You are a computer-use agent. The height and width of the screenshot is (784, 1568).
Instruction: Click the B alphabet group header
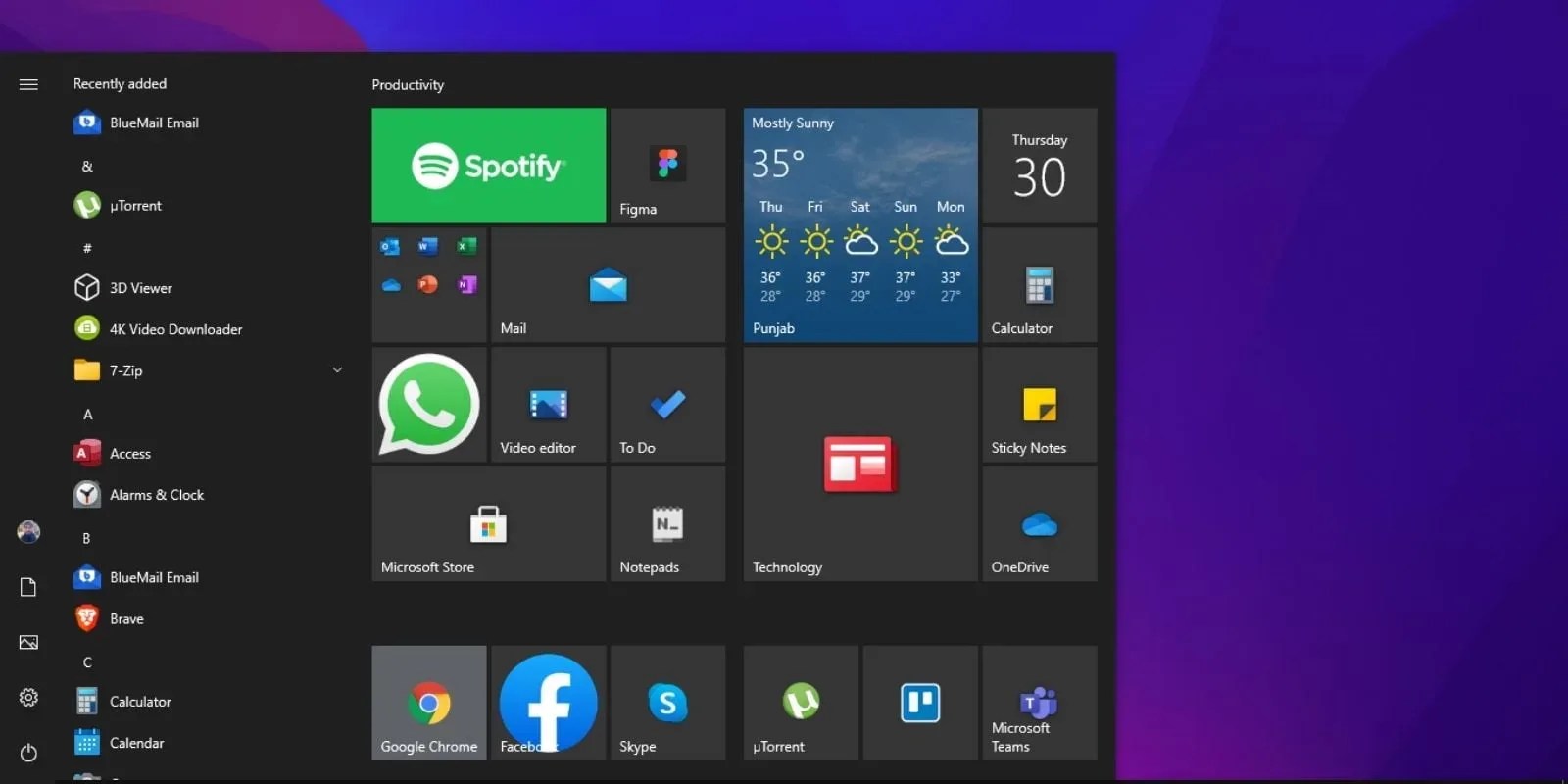(x=87, y=538)
